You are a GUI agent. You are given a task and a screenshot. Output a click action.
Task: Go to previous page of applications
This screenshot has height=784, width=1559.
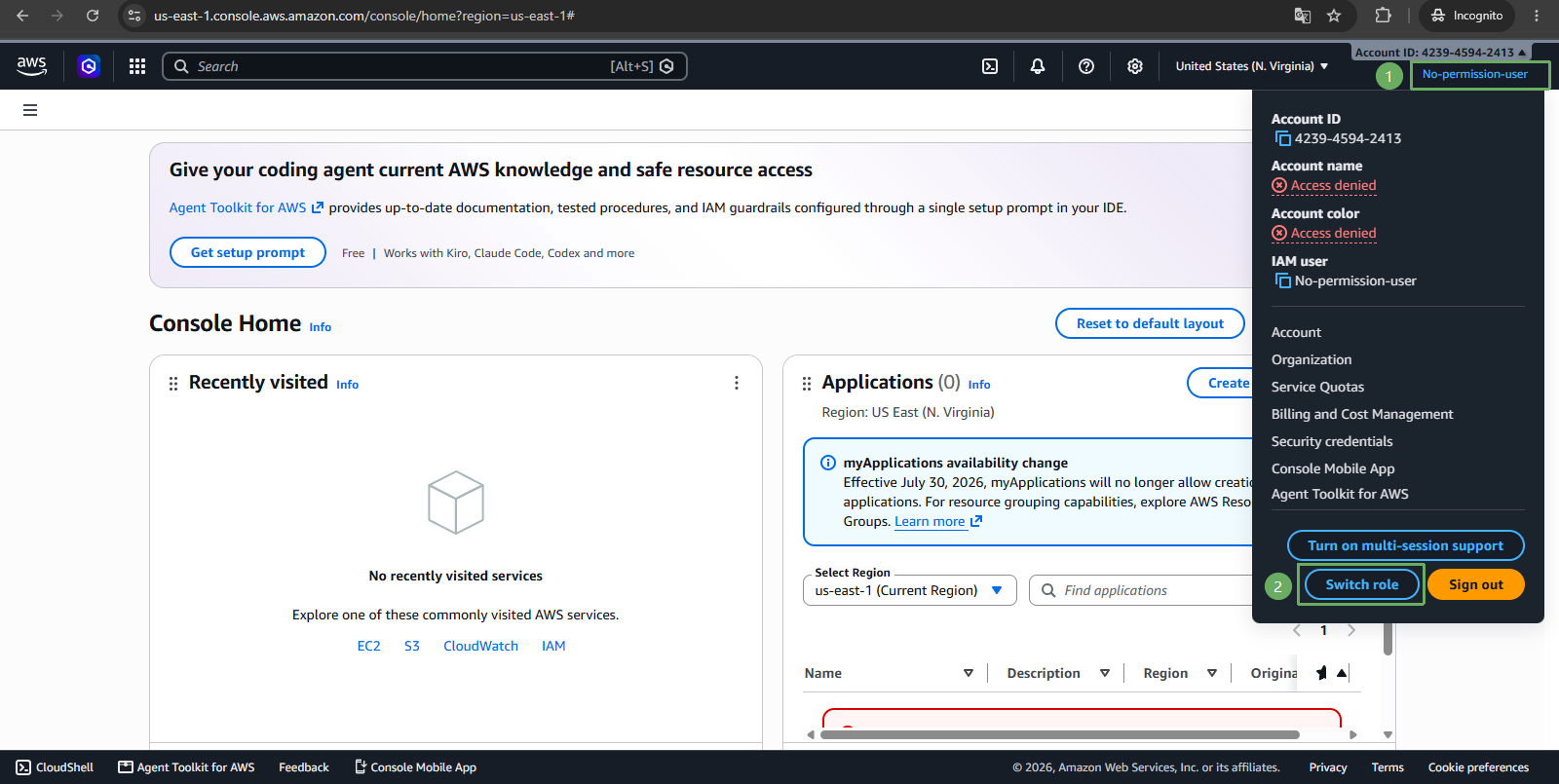(1297, 630)
